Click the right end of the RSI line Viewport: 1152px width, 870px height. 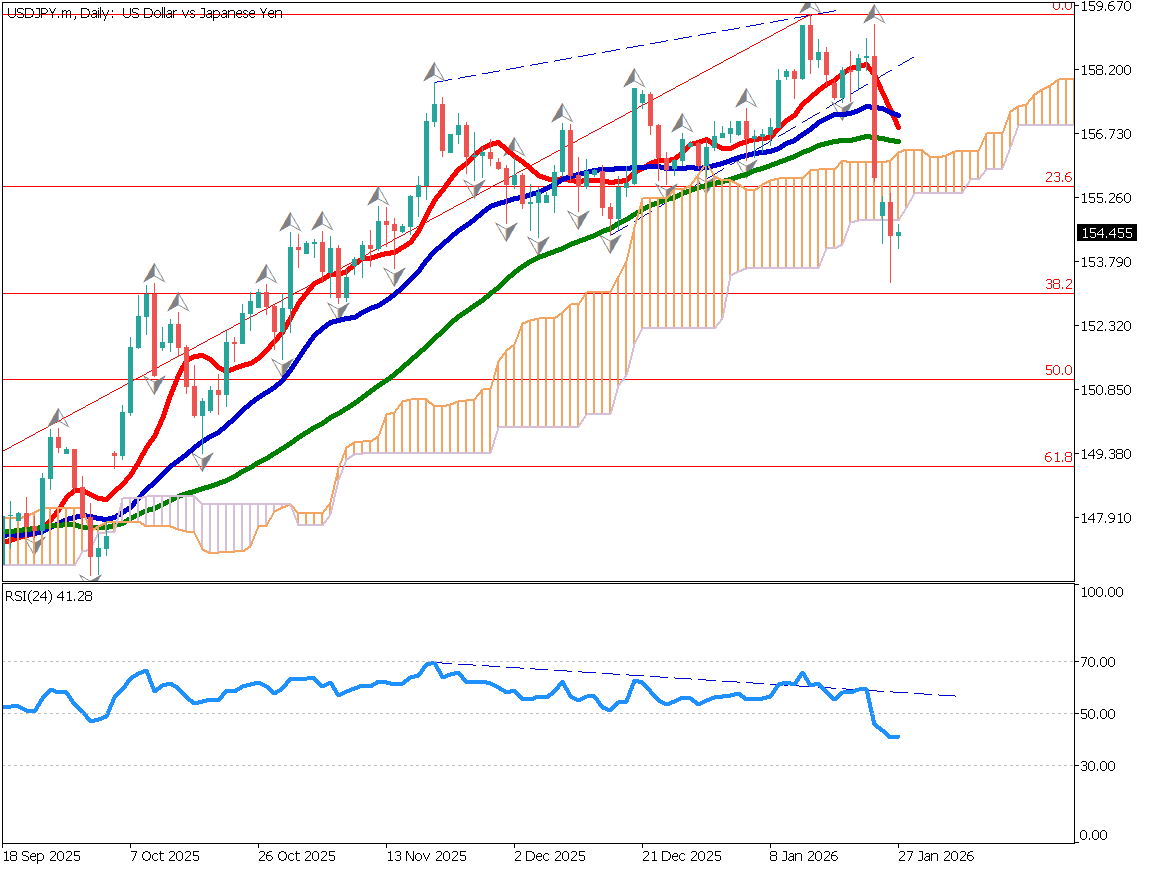coord(898,737)
